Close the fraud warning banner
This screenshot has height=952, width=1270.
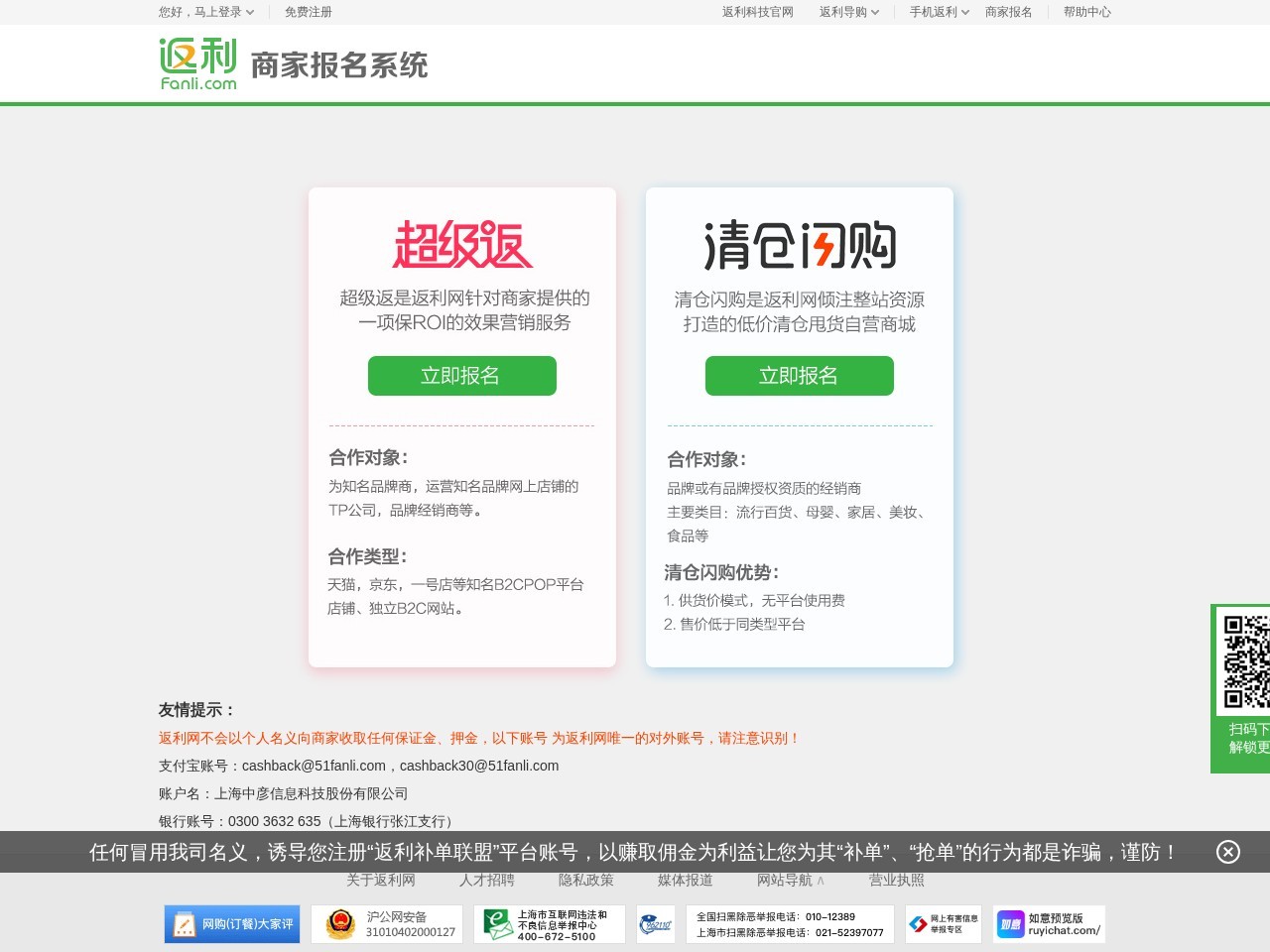tap(1228, 852)
